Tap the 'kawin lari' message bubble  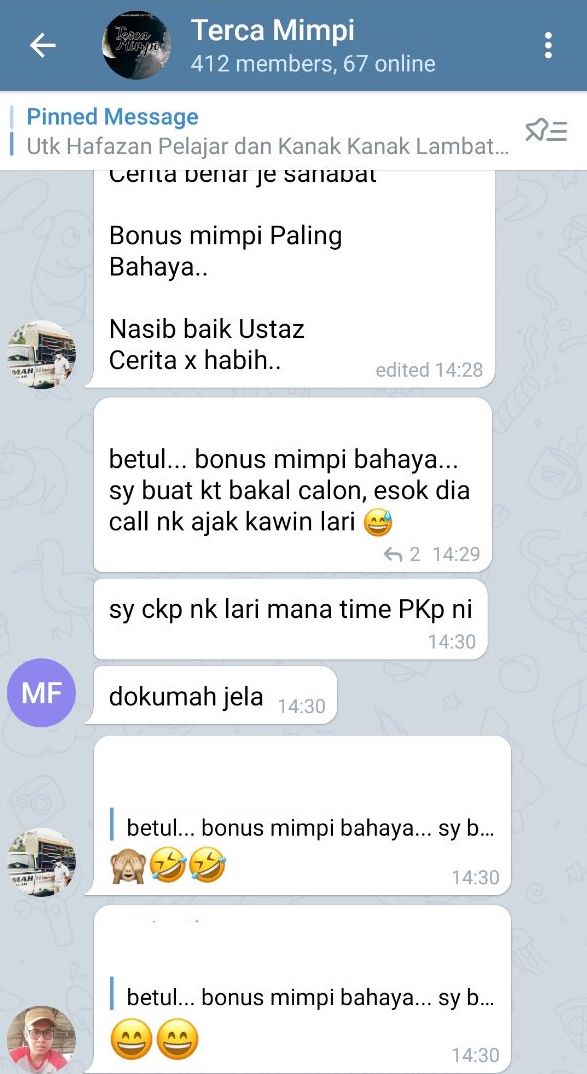[x=292, y=485]
